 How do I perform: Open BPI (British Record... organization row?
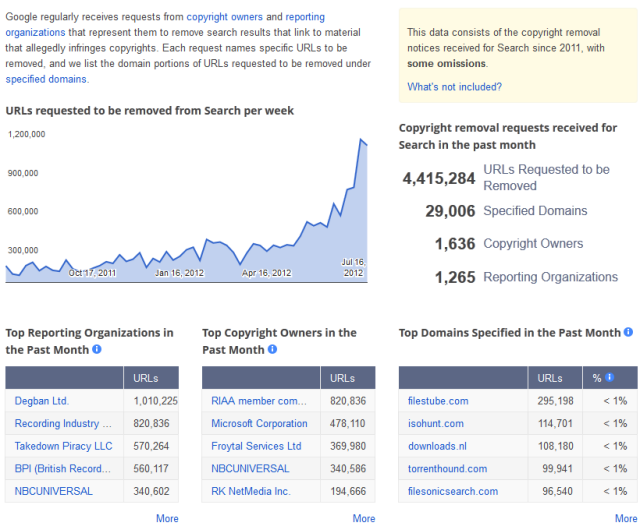pyautogui.click(x=63, y=469)
